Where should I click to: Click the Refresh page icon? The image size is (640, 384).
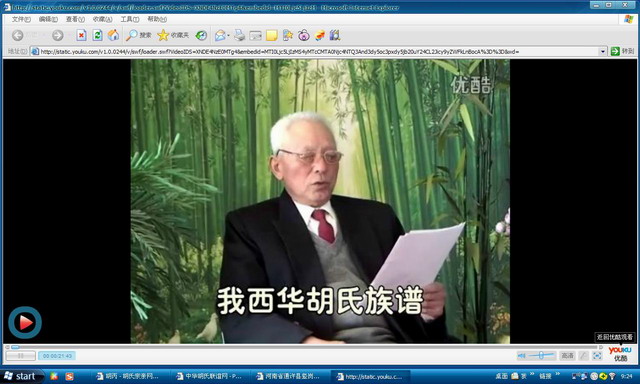click(x=97, y=36)
